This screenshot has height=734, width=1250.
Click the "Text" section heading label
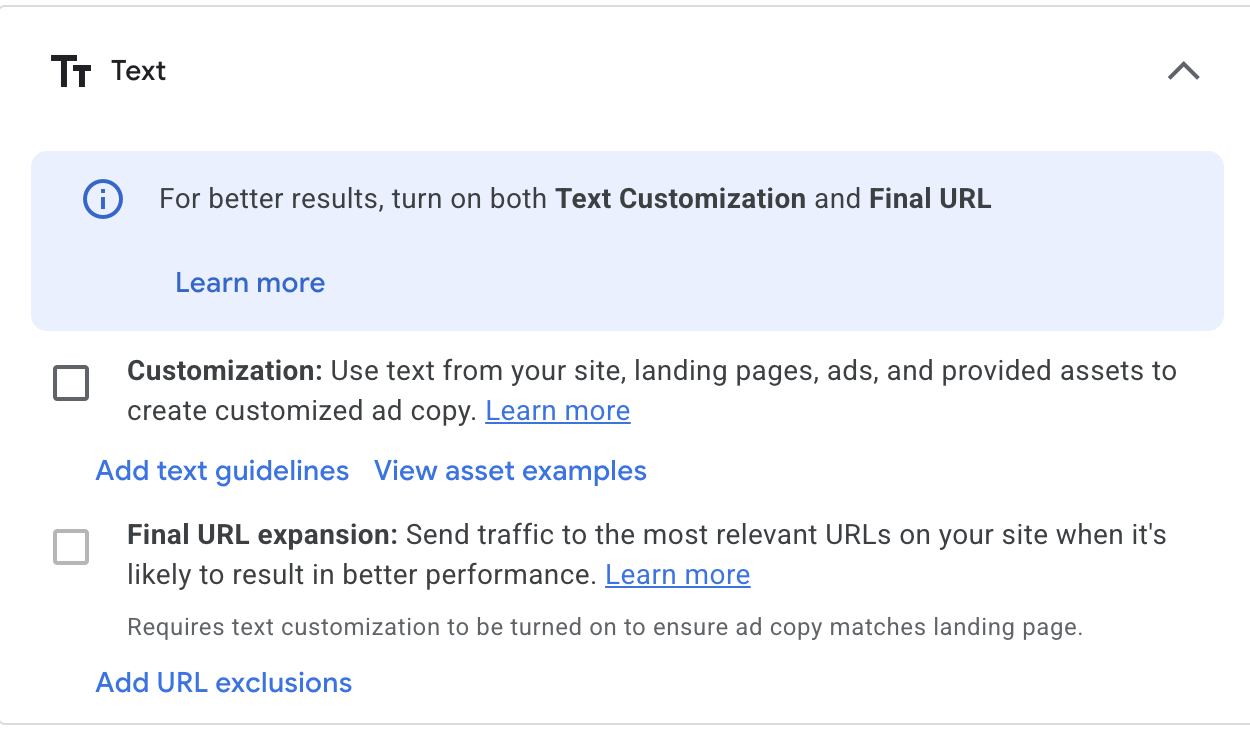point(139,71)
